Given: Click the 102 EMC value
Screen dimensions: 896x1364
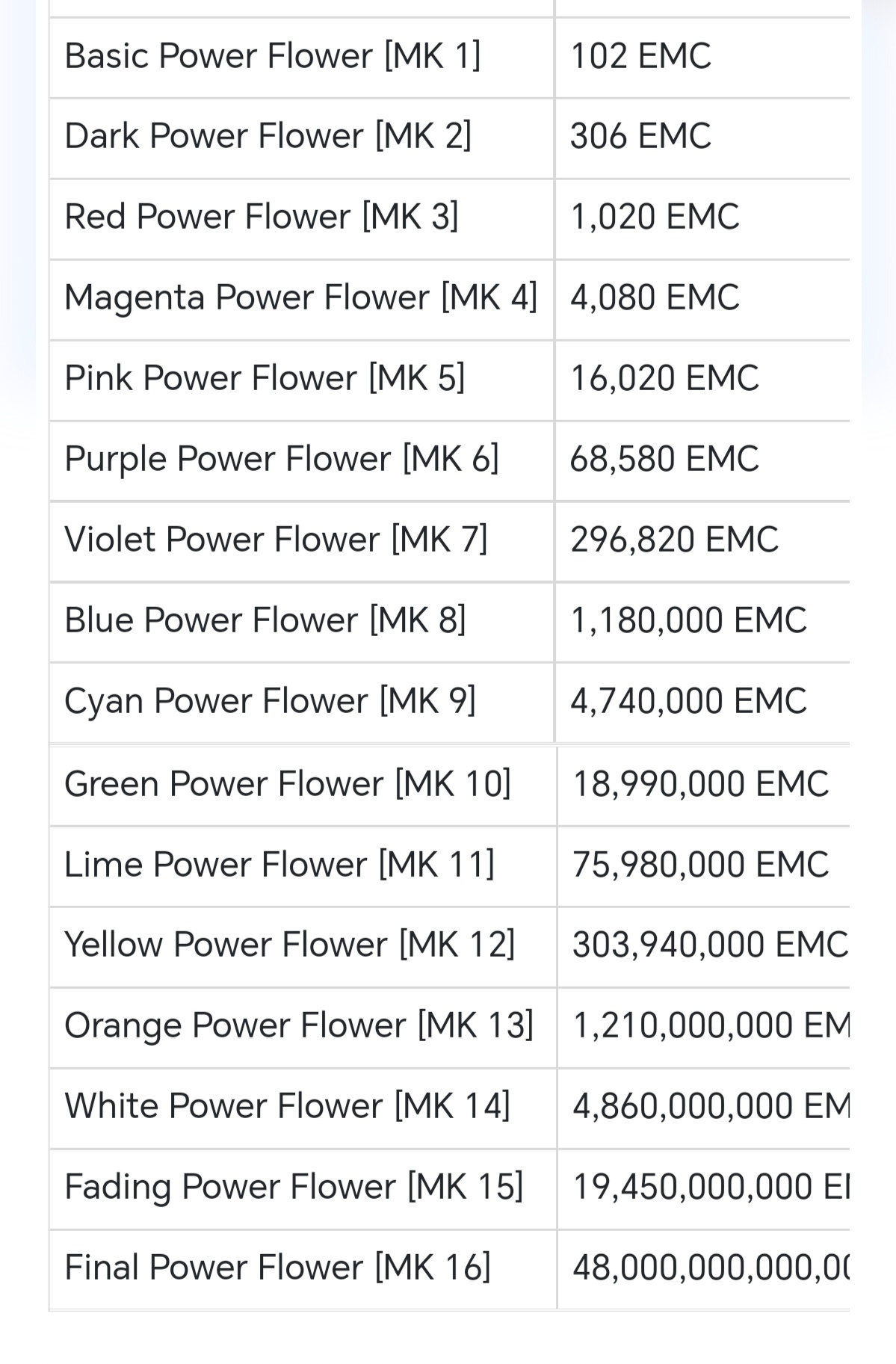Looking at the screenshot, I should tap(640, 56).
